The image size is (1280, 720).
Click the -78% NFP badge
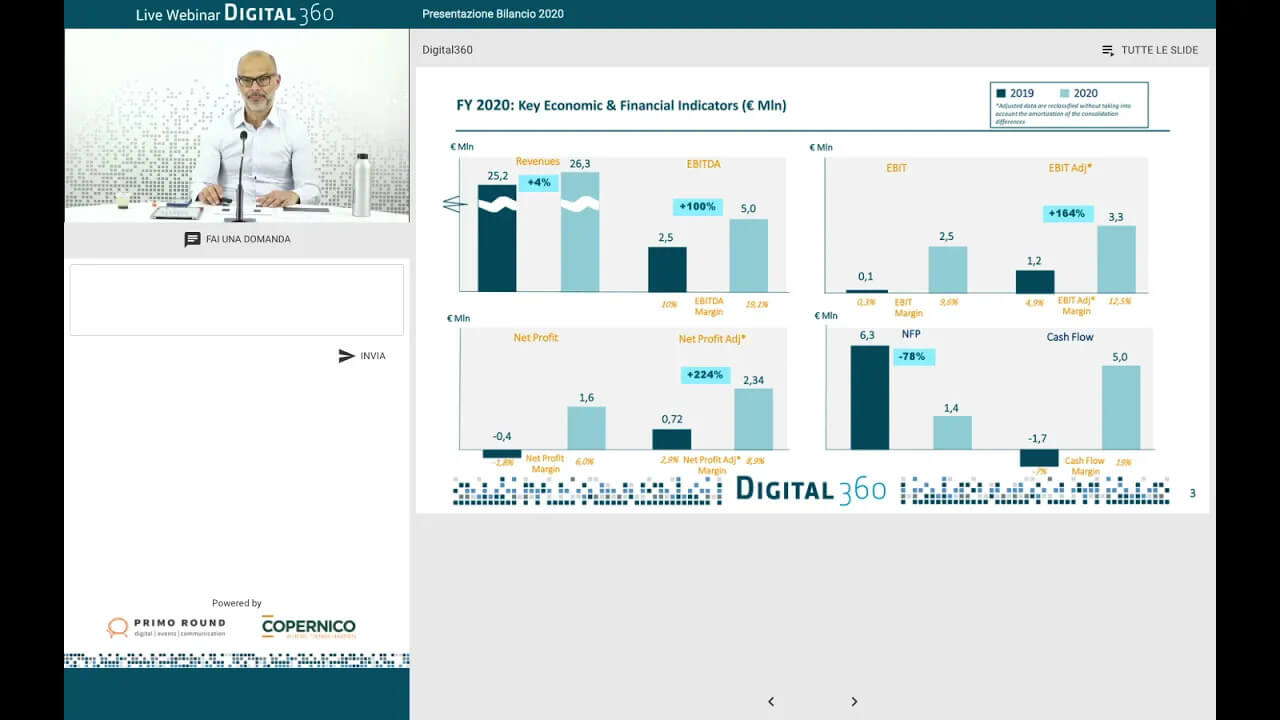coord(913,356)
